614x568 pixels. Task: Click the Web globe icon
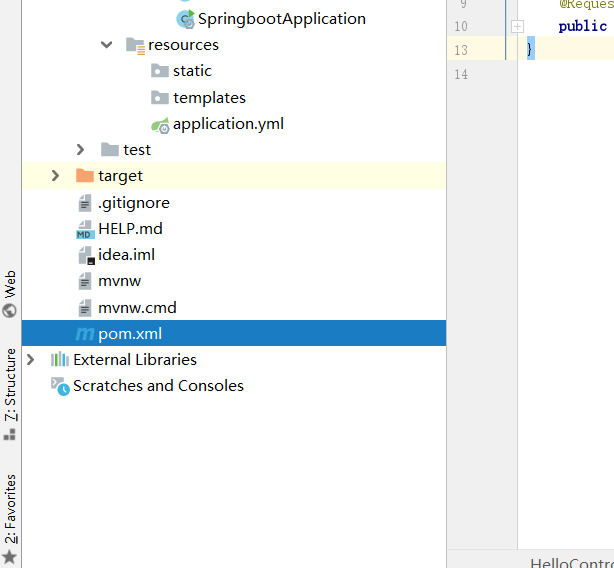[9, 311]
